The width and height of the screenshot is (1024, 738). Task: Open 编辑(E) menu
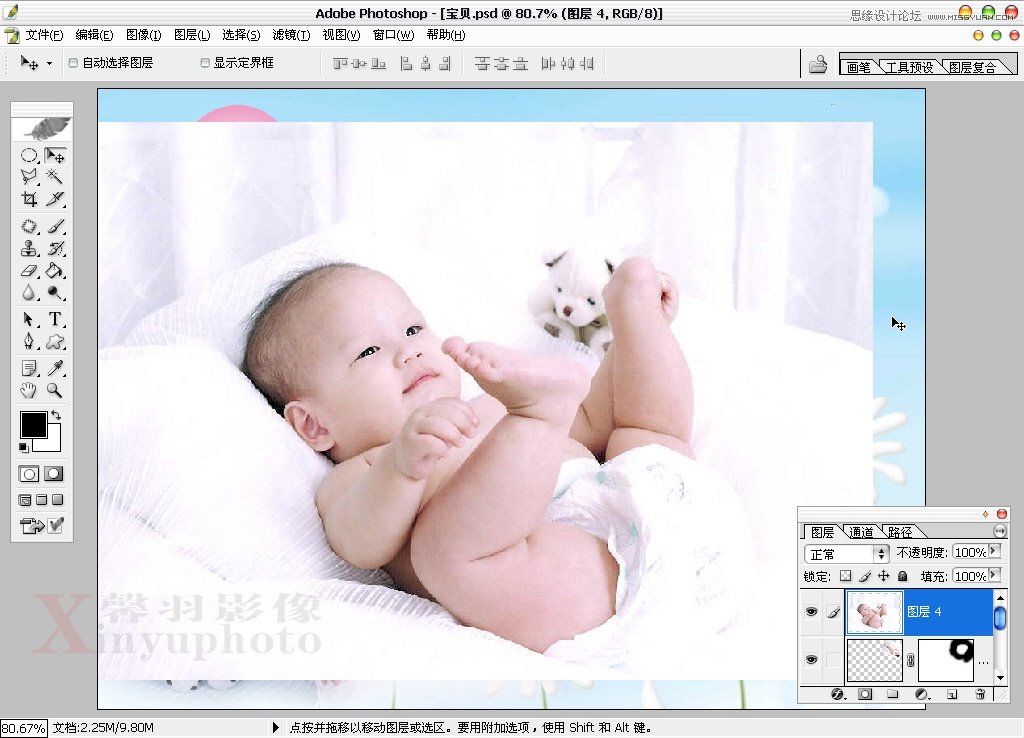(94, 35)
